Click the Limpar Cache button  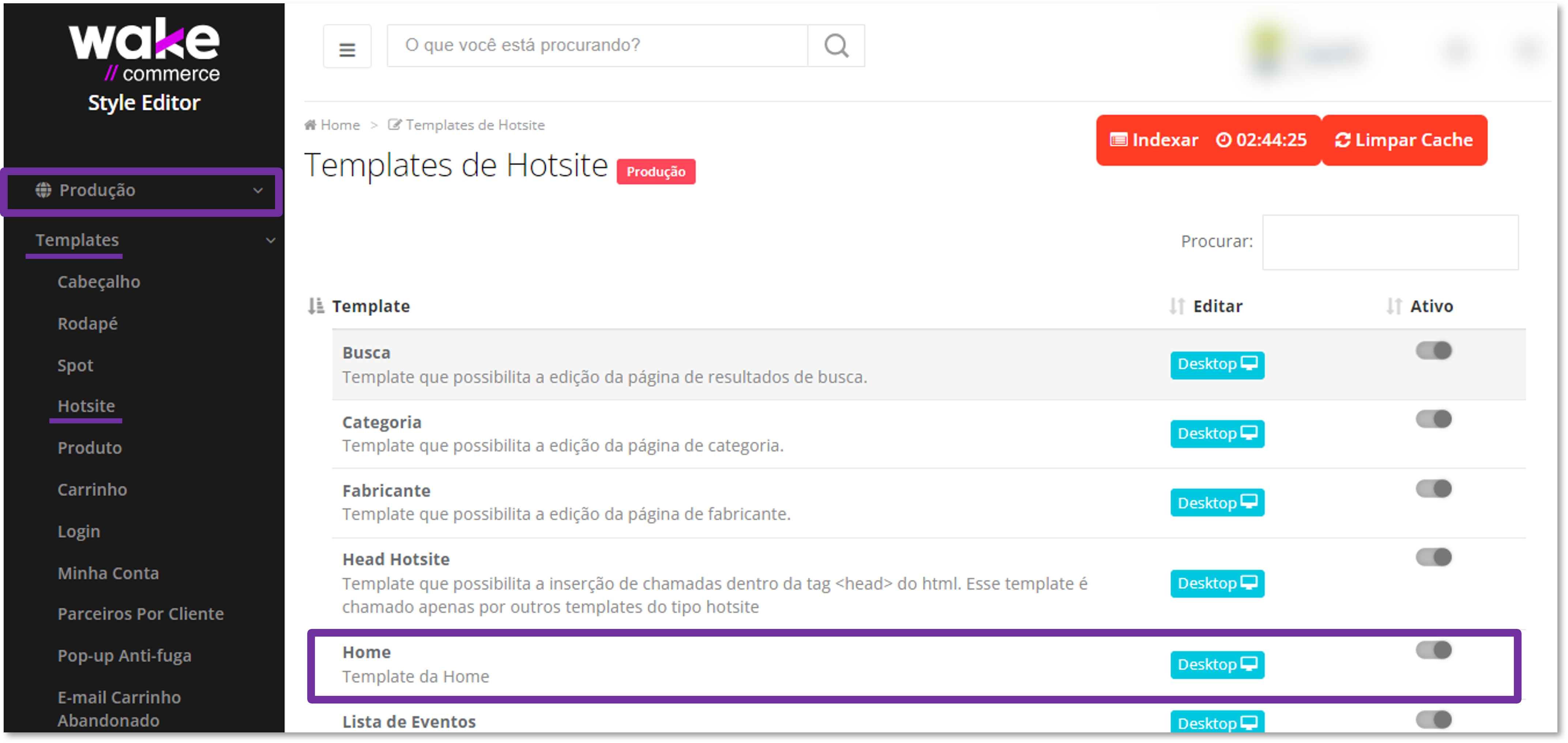(1404, 140)
